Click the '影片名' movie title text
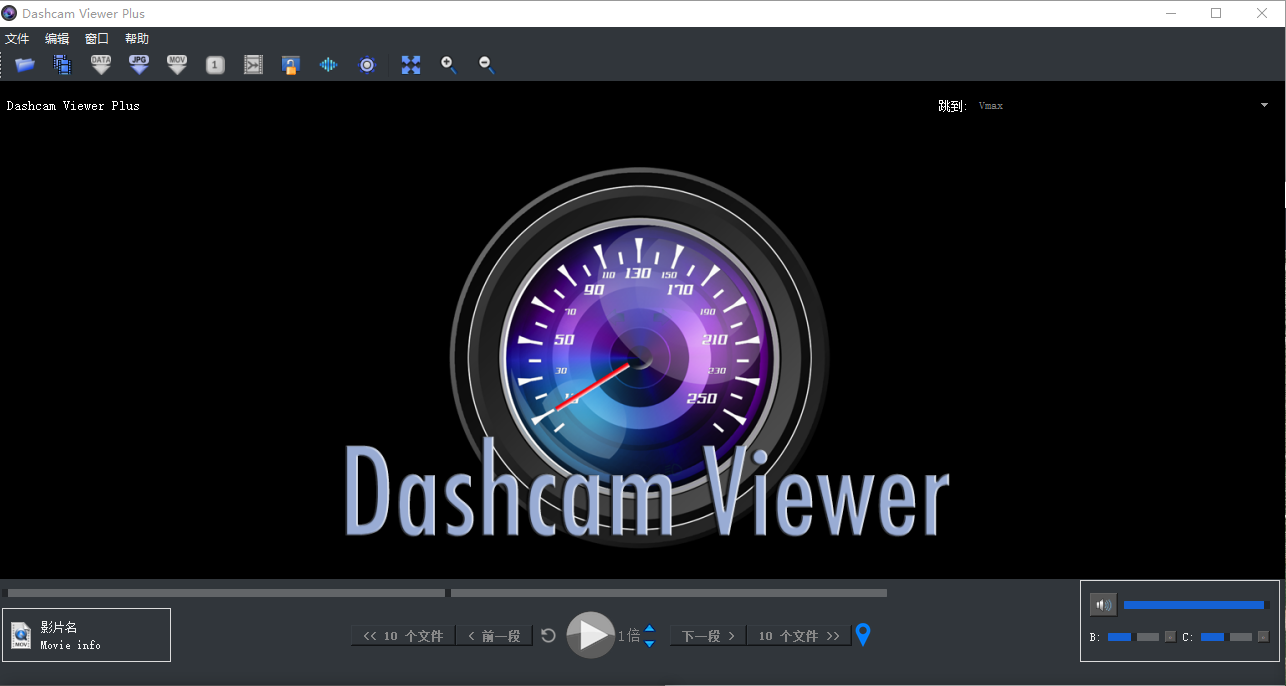The height and width of the screenshot is (686, 1286). (59, 627)
